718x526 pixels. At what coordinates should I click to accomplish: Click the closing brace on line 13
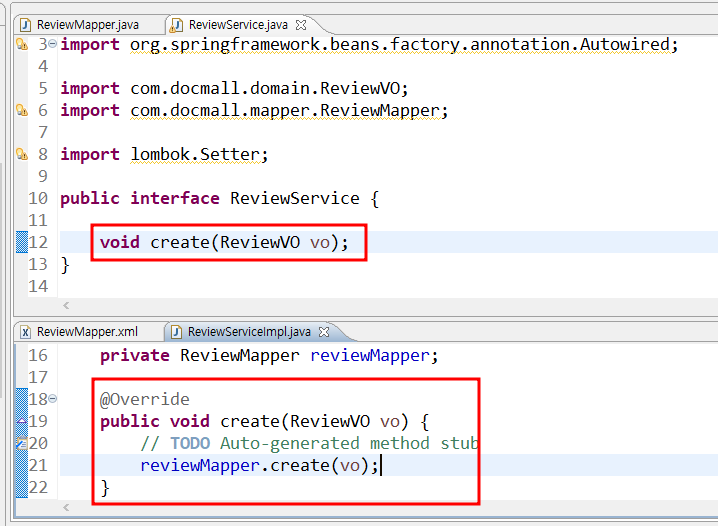point(65,265)
